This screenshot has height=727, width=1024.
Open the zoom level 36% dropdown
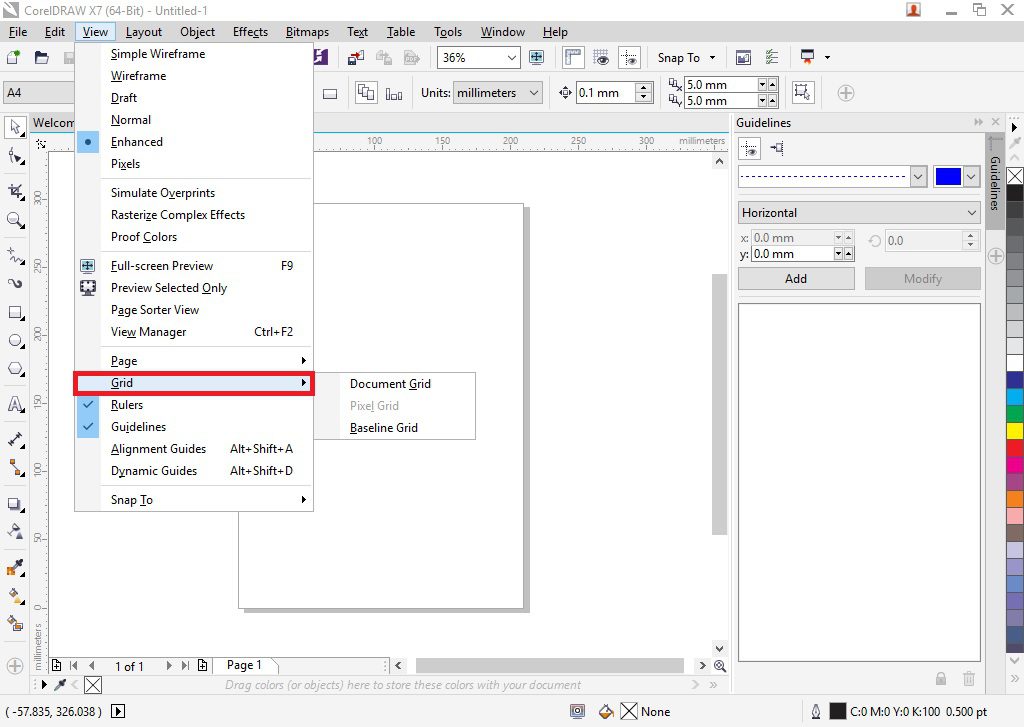[511, 57]
